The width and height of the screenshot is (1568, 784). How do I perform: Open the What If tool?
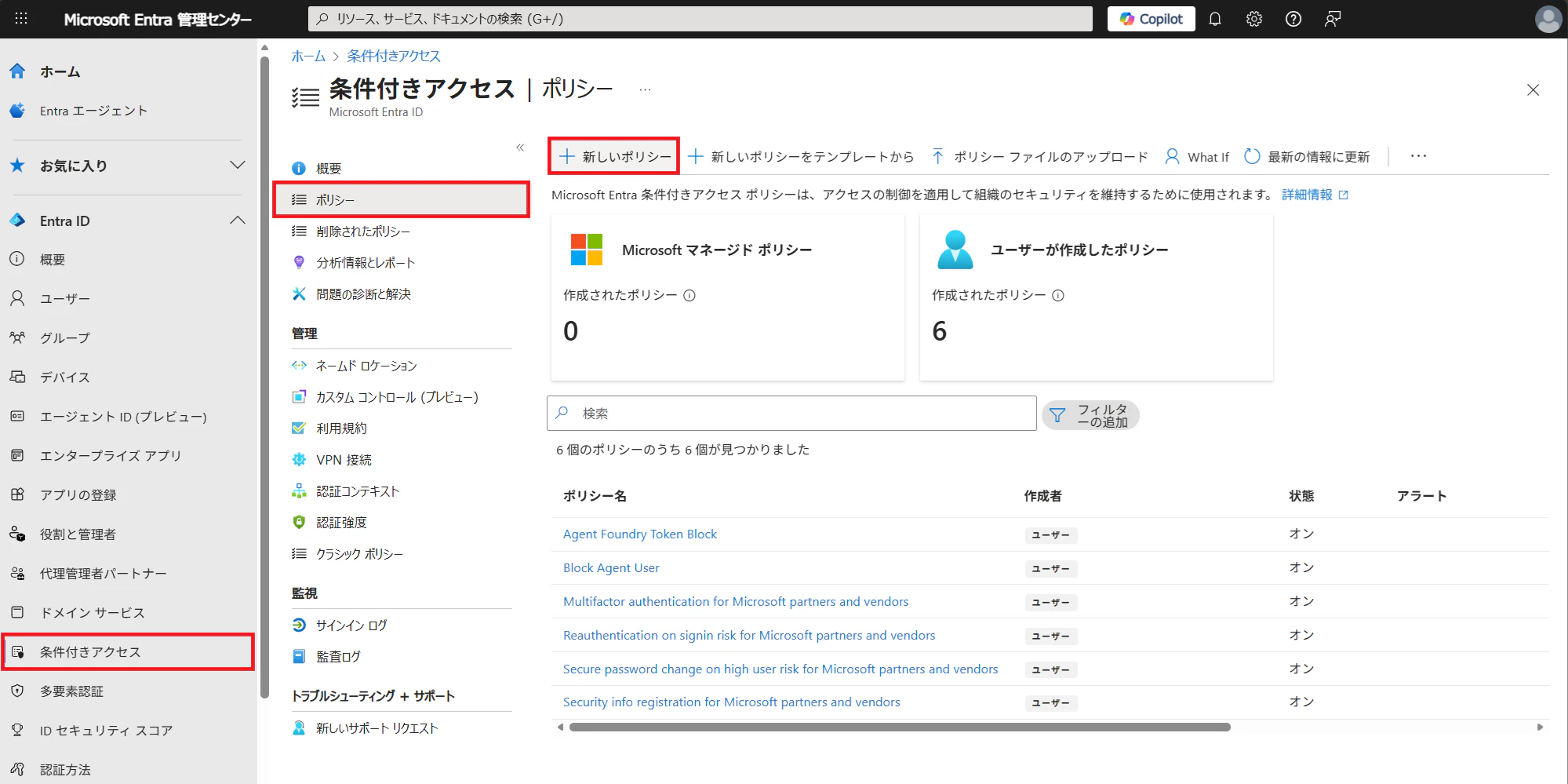1197,156
